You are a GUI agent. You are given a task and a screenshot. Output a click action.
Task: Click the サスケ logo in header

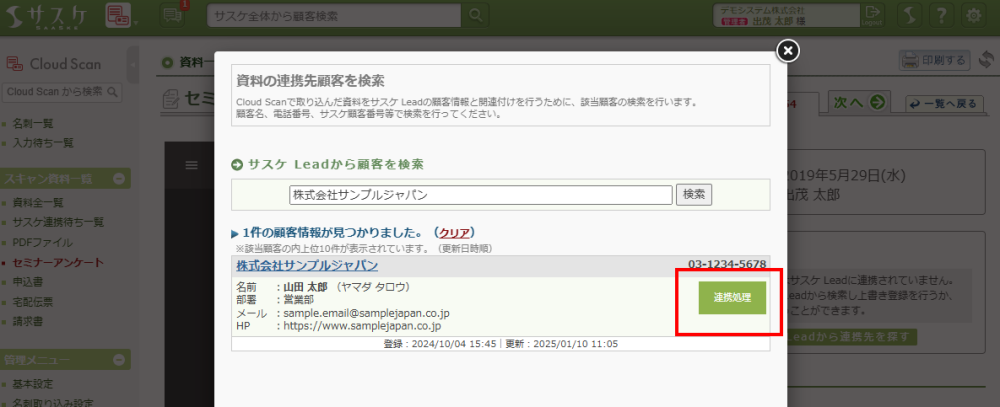pos(49,15)
